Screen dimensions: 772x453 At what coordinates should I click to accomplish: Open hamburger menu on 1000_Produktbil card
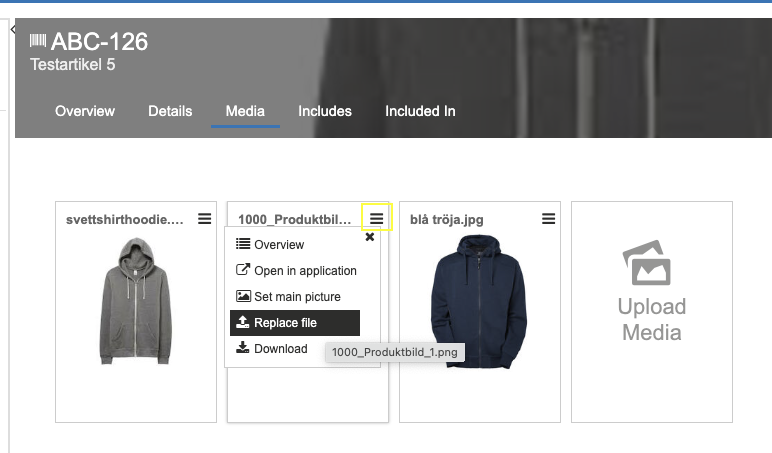(x=377, y=218)
